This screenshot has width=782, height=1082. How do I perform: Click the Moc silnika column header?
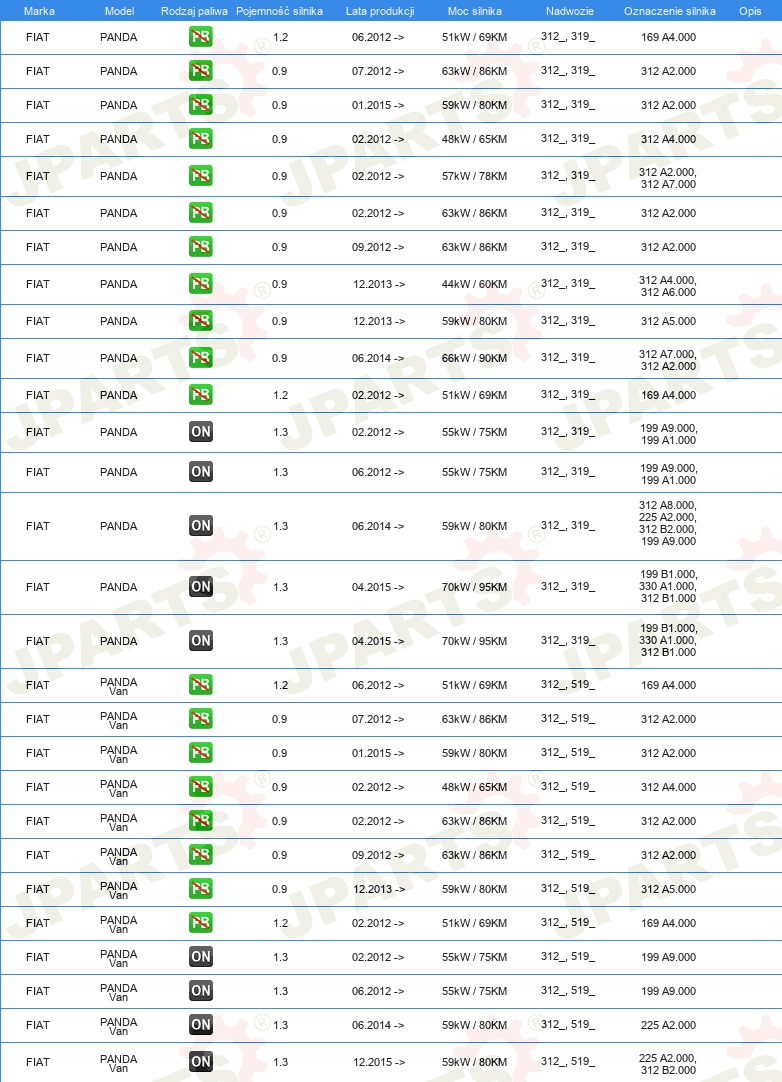pyautogui.click(x=474, y=11)
